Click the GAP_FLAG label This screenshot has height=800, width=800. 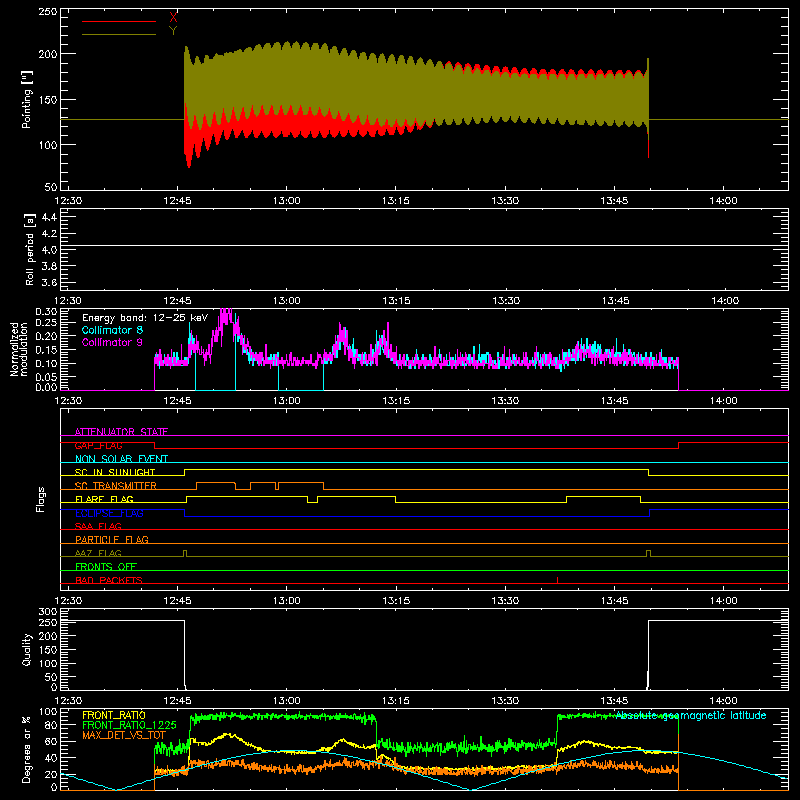[98, 445]
